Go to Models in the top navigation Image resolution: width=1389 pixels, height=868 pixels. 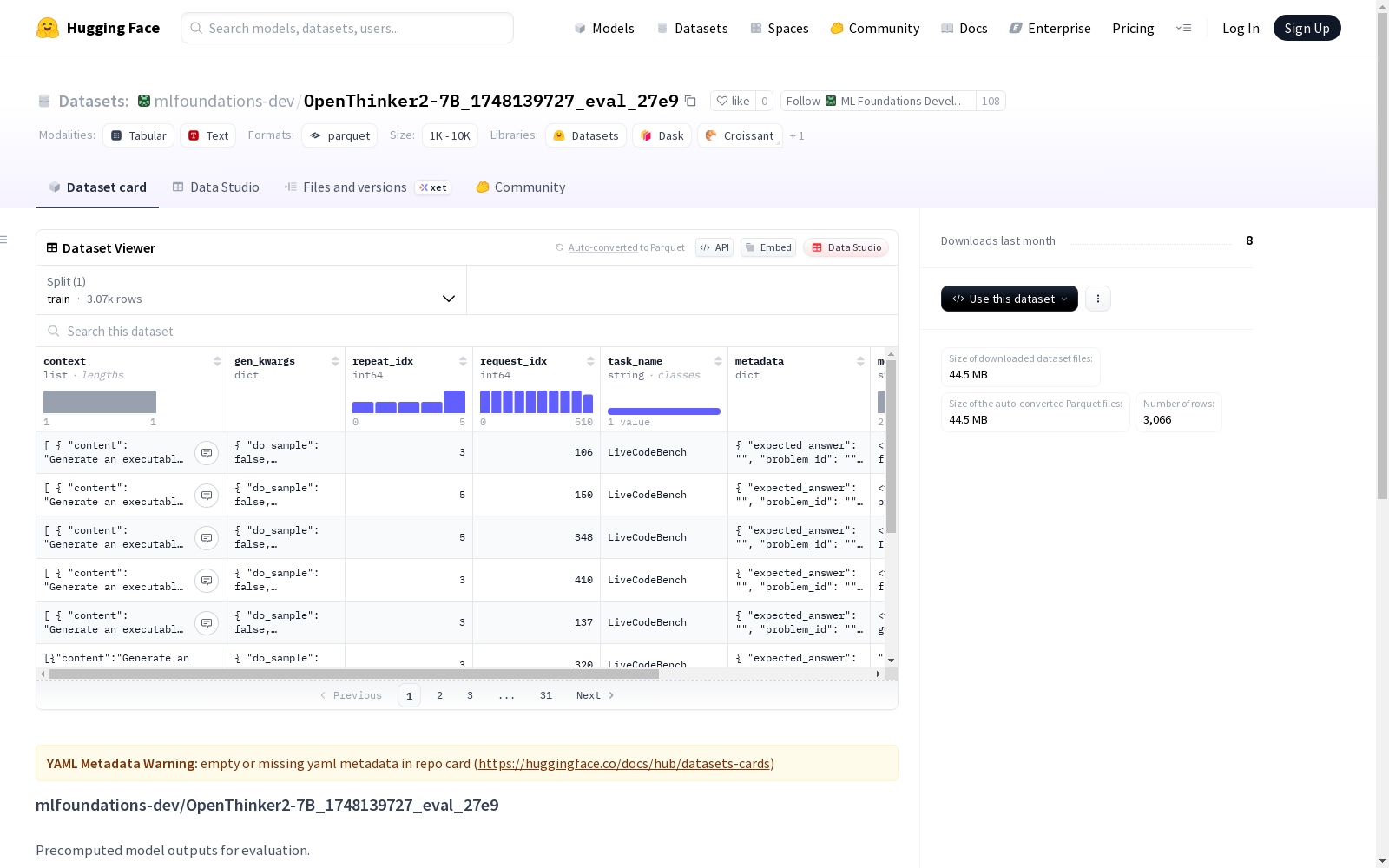[604, 28]
